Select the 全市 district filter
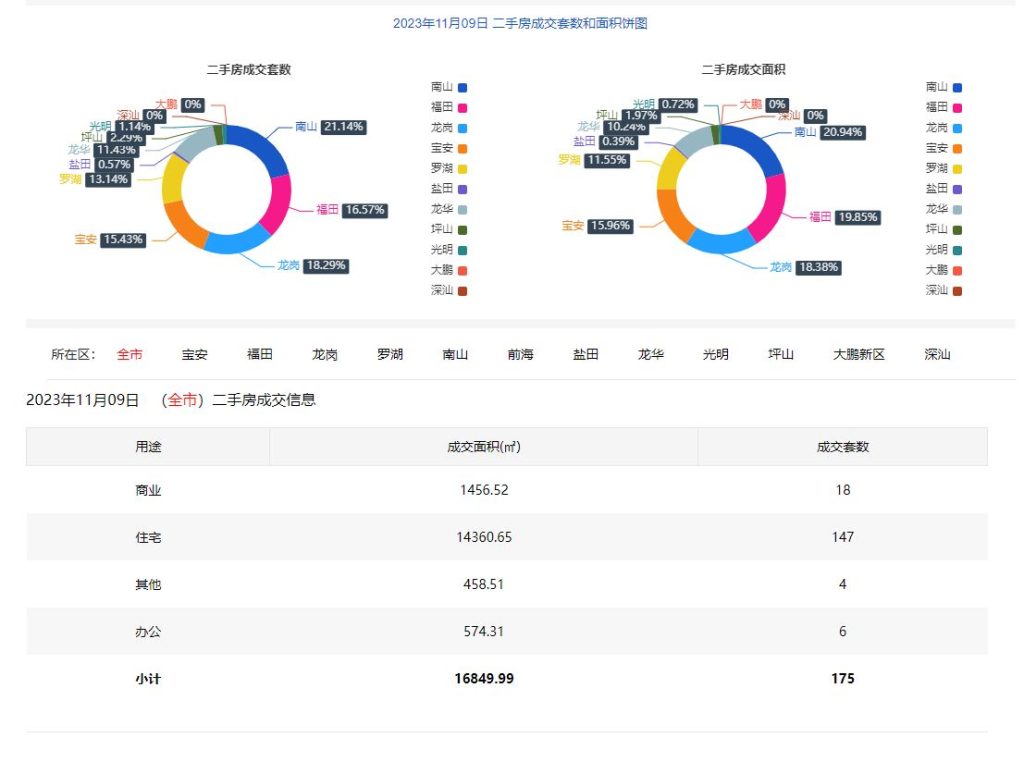 [x=130, y=354]
